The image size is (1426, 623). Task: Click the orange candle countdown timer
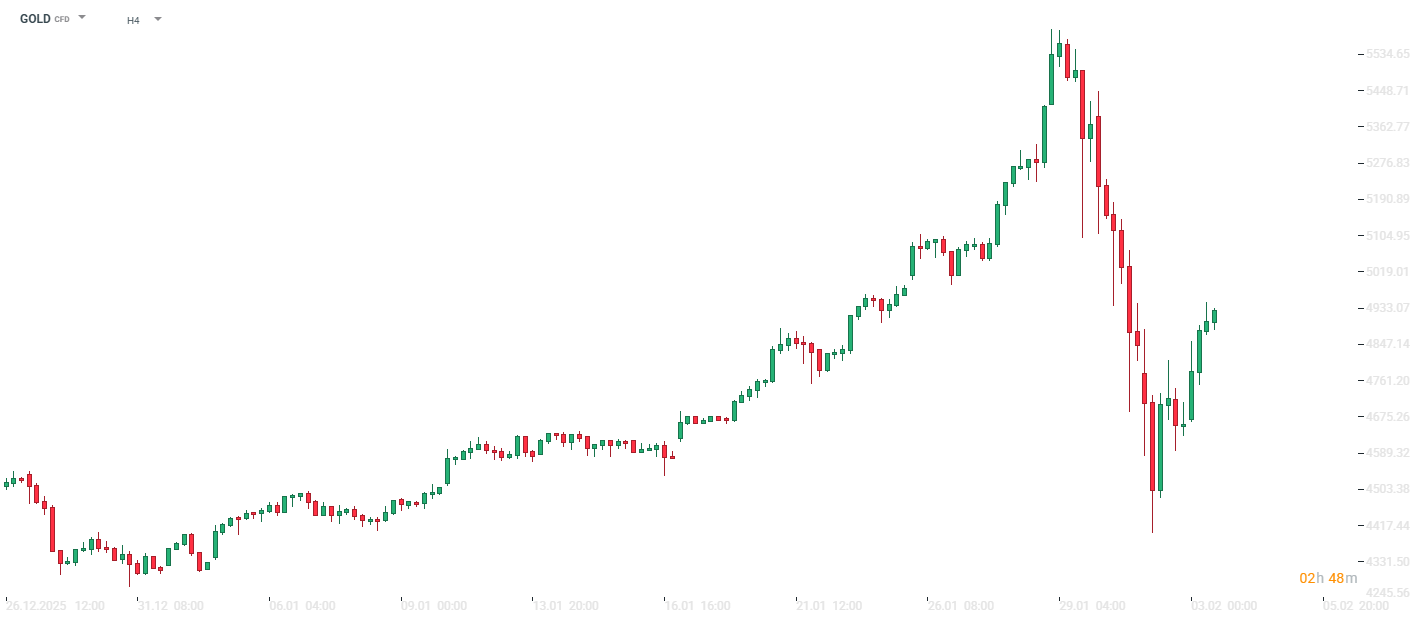pos(1328,578)
